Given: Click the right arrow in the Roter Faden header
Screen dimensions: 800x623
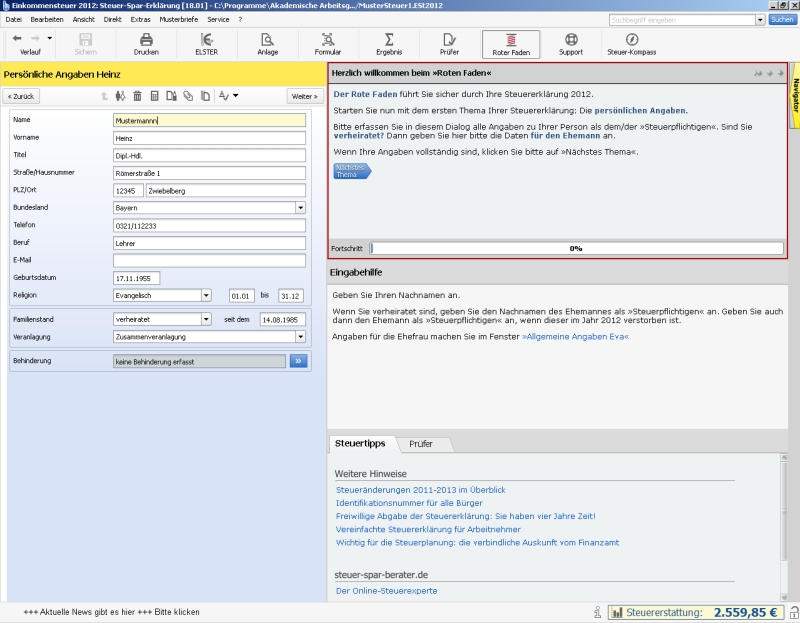Looking at the screenshot, I should [x=781, y=73].
